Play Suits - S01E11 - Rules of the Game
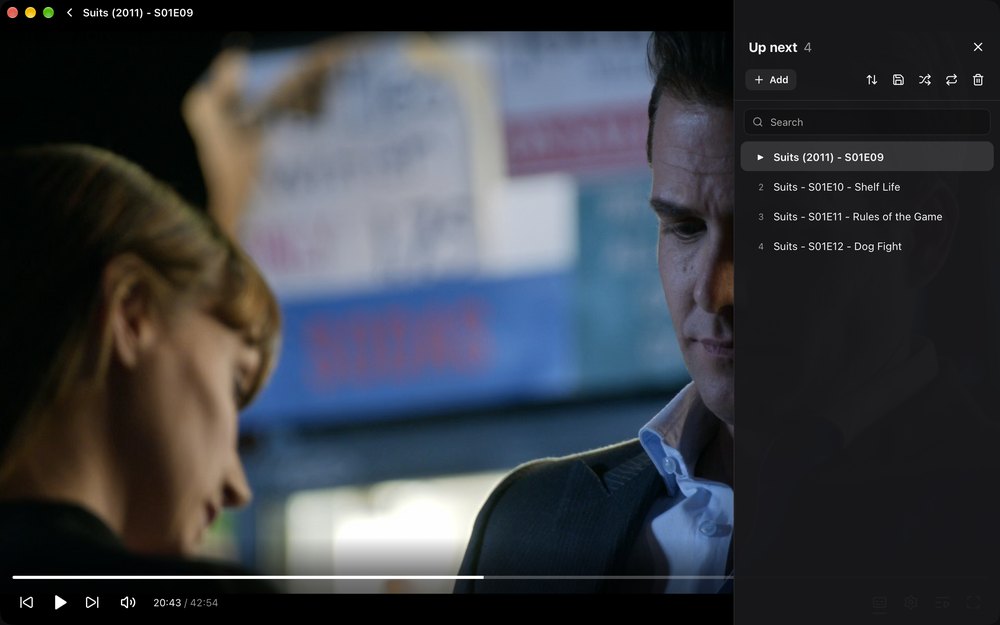Image resolution: width=1000 pixels, height=625 pixels. (867, 217)
